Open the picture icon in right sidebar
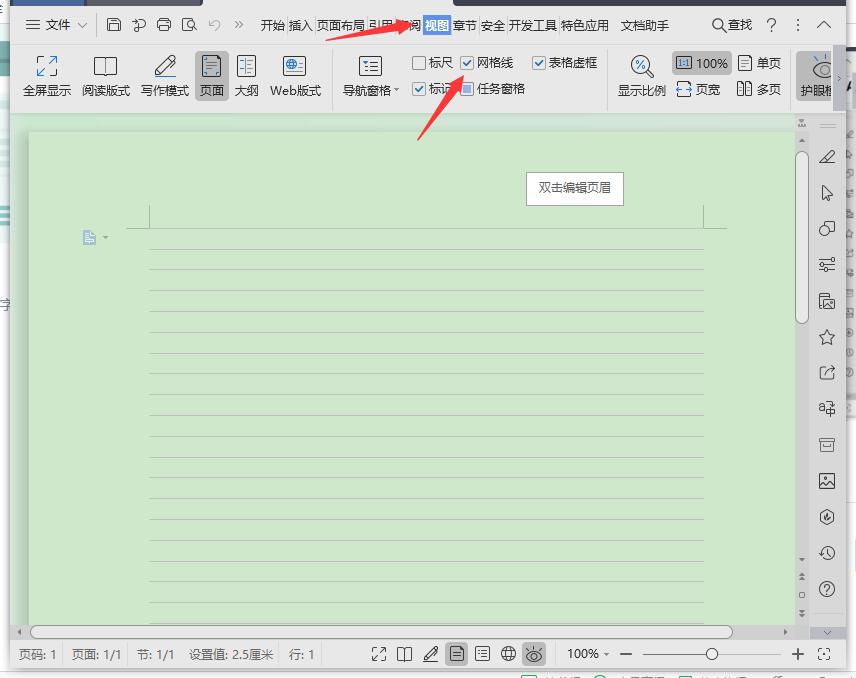This screenshot has width=856, height=678. pos(827,481)
